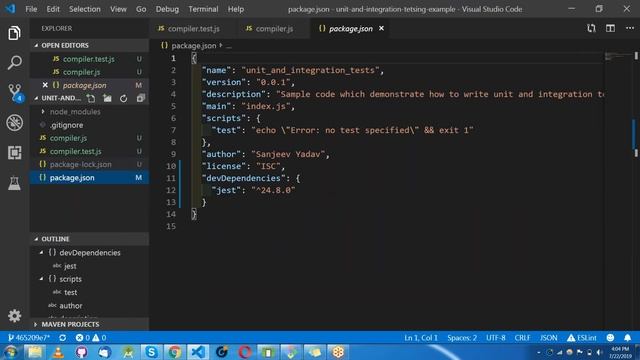Refresh the explorer file tree
Image resolution: width=640 pixels, height=360 pixels.
point(124,98)
